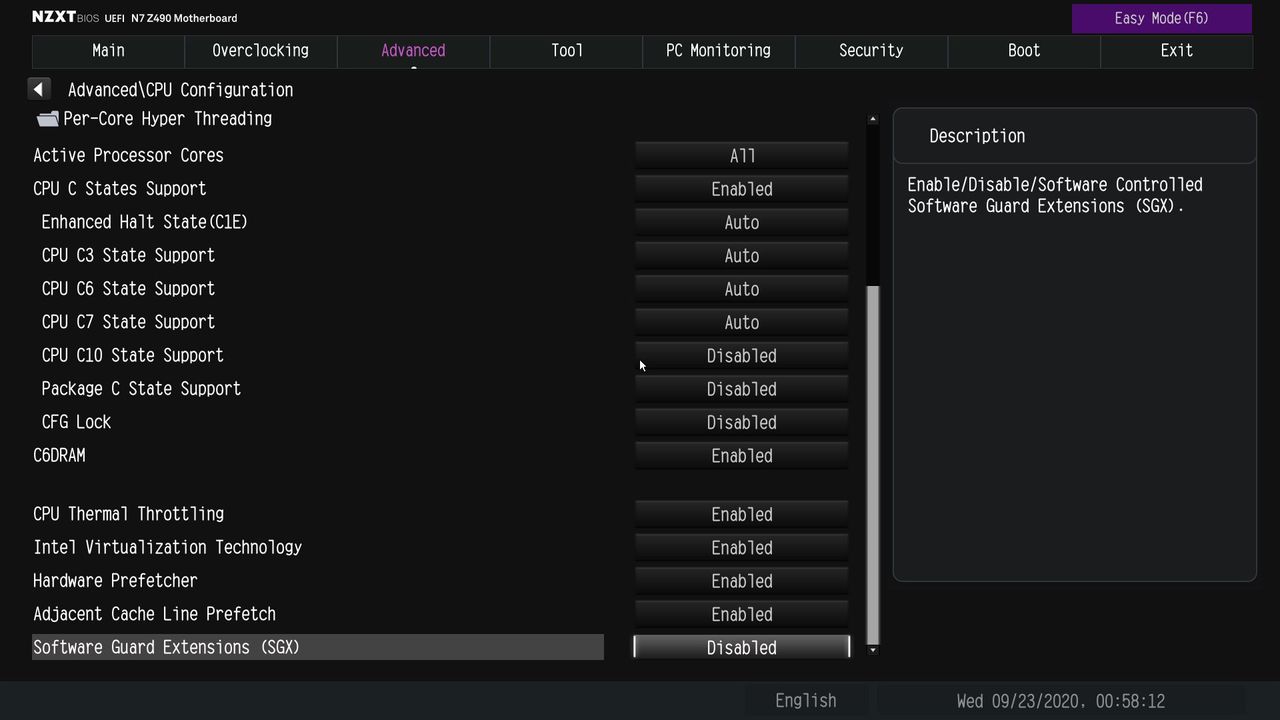The width and height of the screenshot is (1280, 720).
Task: Open the Overclocking tab
Action: (260, 51)
